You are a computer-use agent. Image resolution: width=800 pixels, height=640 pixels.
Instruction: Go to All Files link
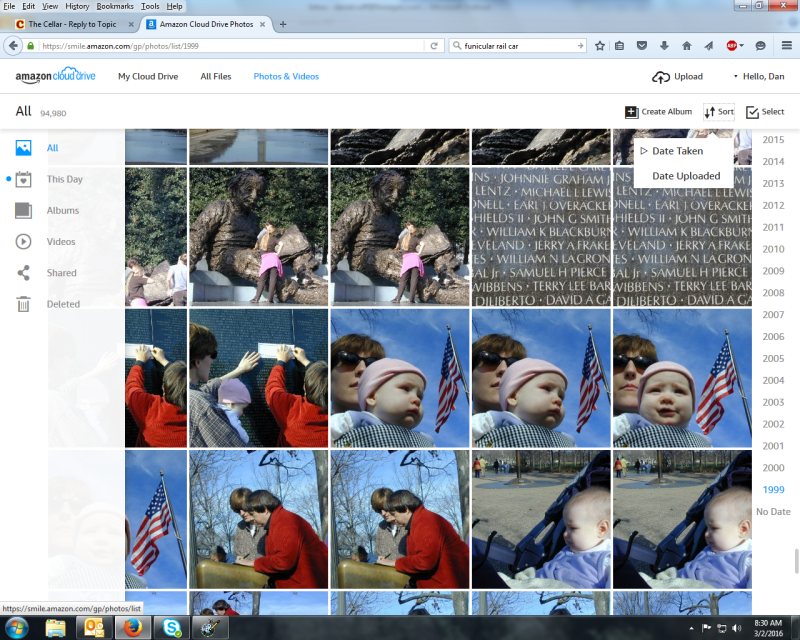(x=215, y=77)
